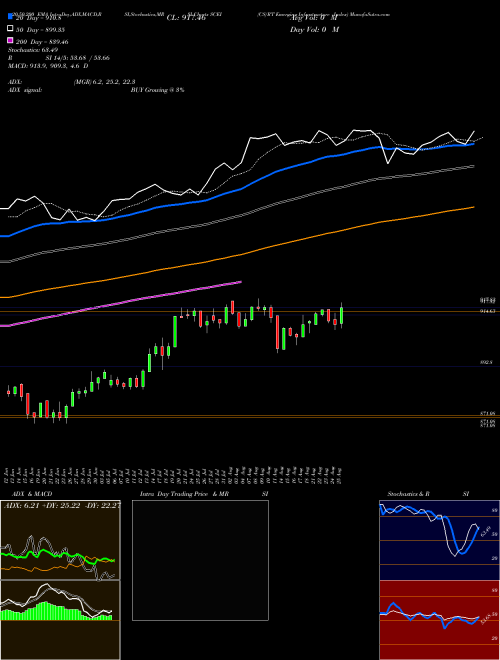
Task: Click the 'MACD: 913.9, 909.3, 4.6 D' readout
Action: (x=48, y=66)
